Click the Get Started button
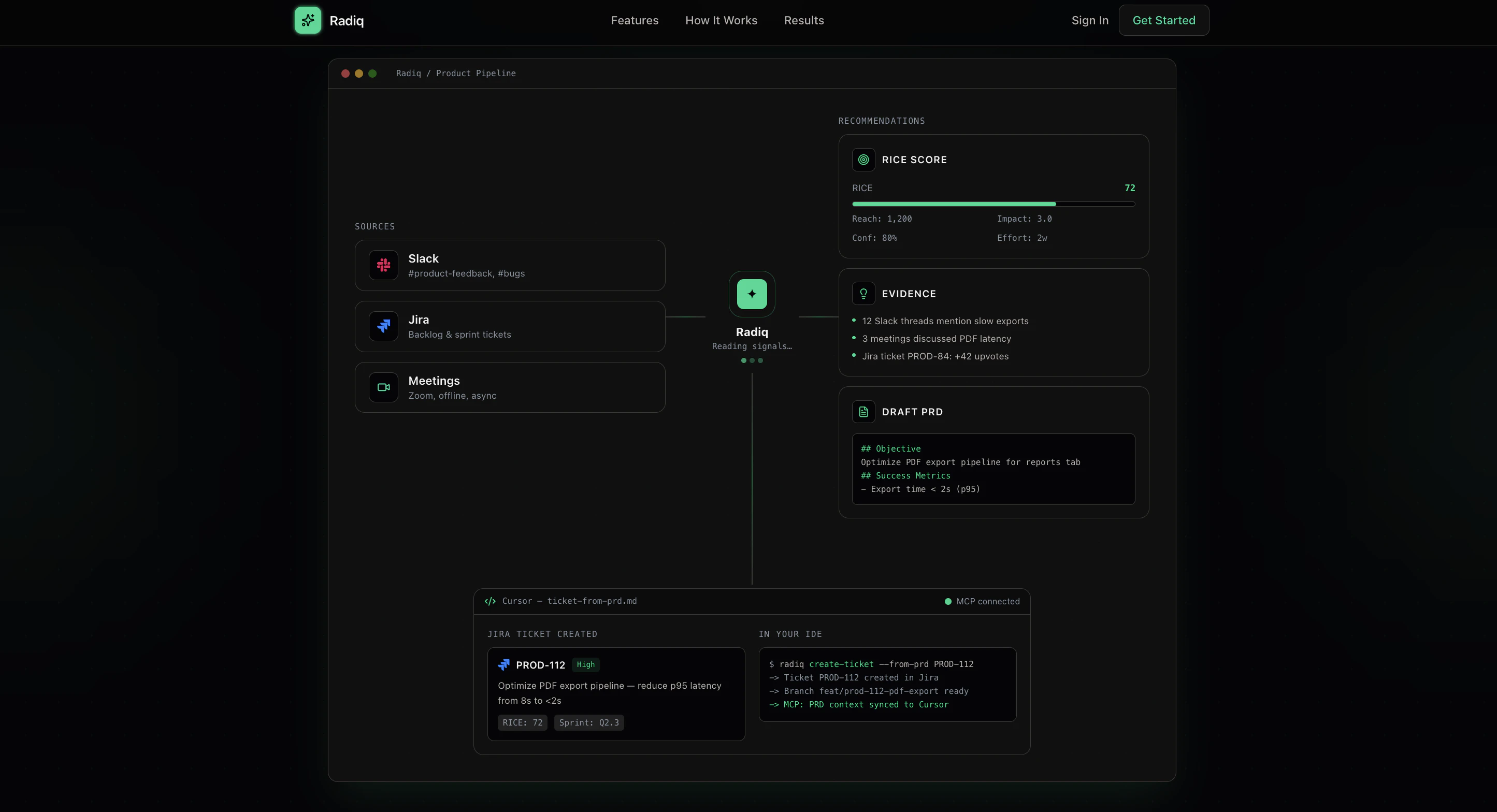This screenshot has height=812, width=1497. 1164,20
